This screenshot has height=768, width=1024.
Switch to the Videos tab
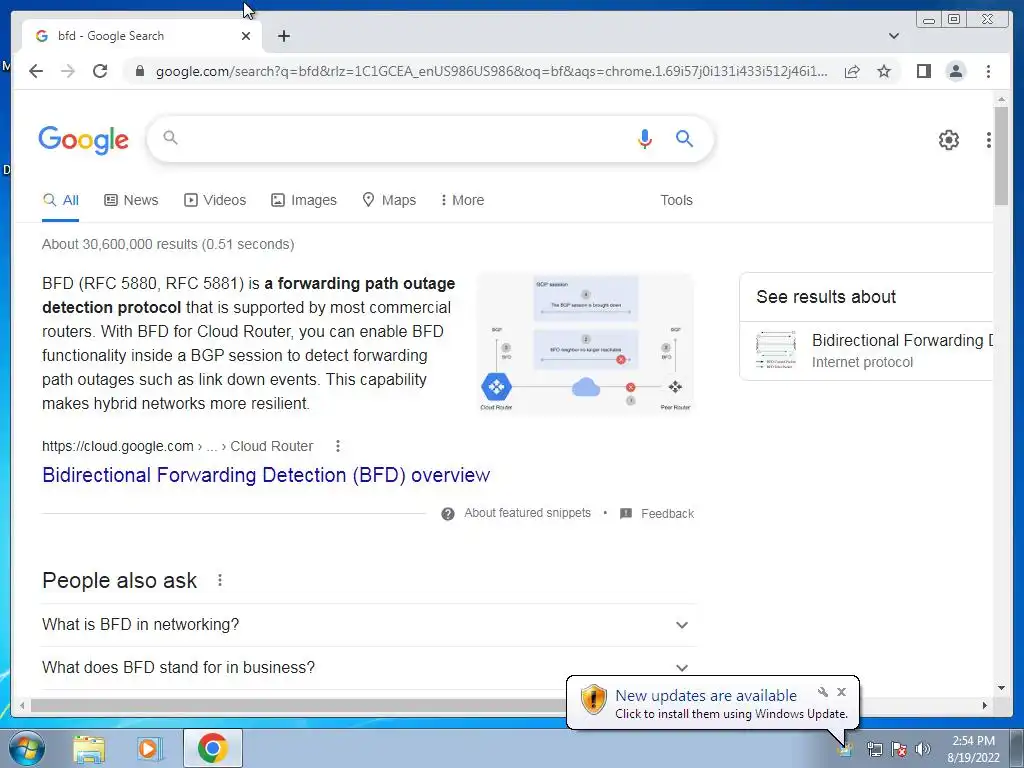pos(215,200)
